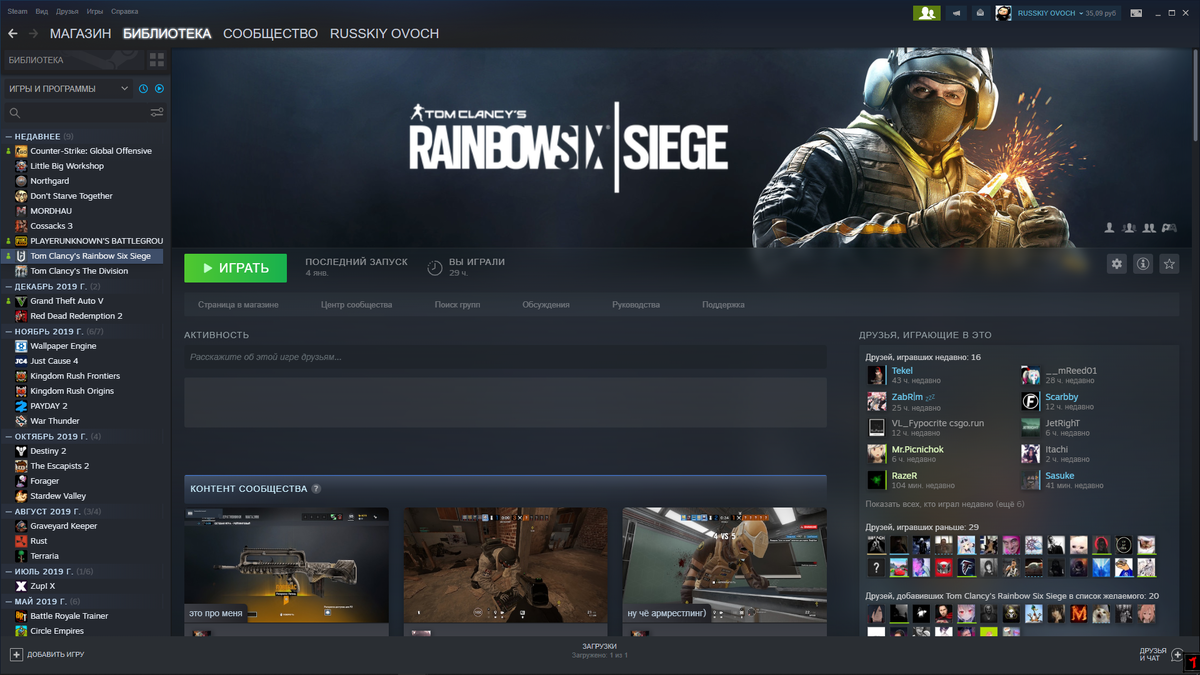Collapse the Октябрь 2019 г. category
1200x675 pixels.
point(8,436)
